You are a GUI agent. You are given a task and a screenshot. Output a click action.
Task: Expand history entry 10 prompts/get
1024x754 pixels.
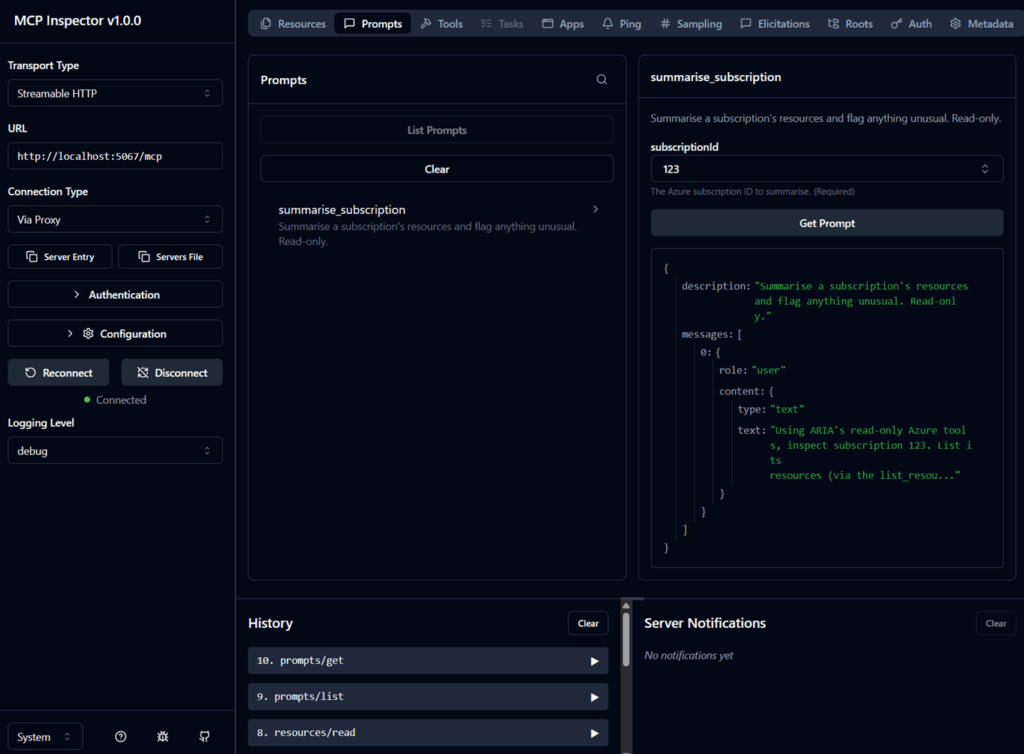(428, 661)
